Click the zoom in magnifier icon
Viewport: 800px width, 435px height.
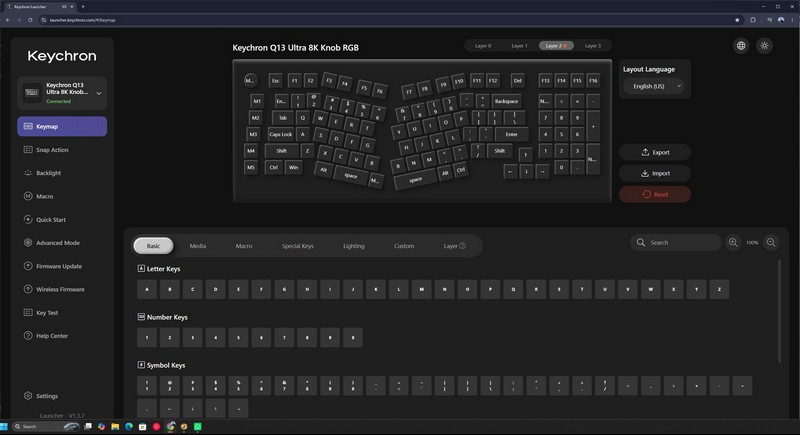(733, 243)
